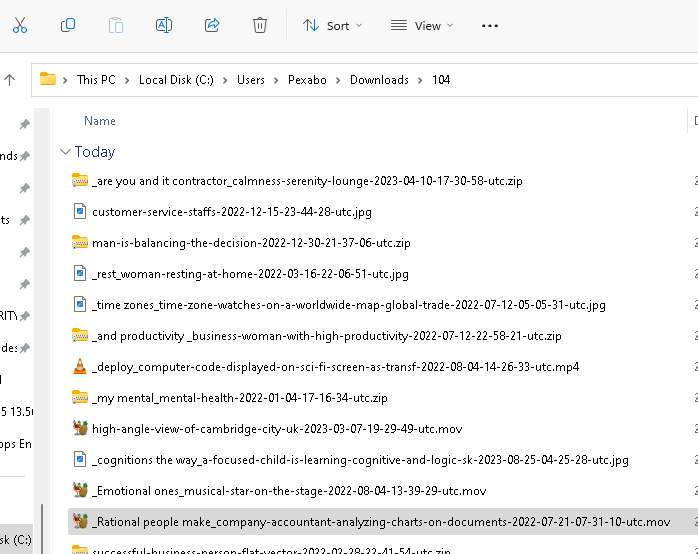Open the Sort dropdown menu
Viewport: 698px width, 554px height.
click(333, 26)
